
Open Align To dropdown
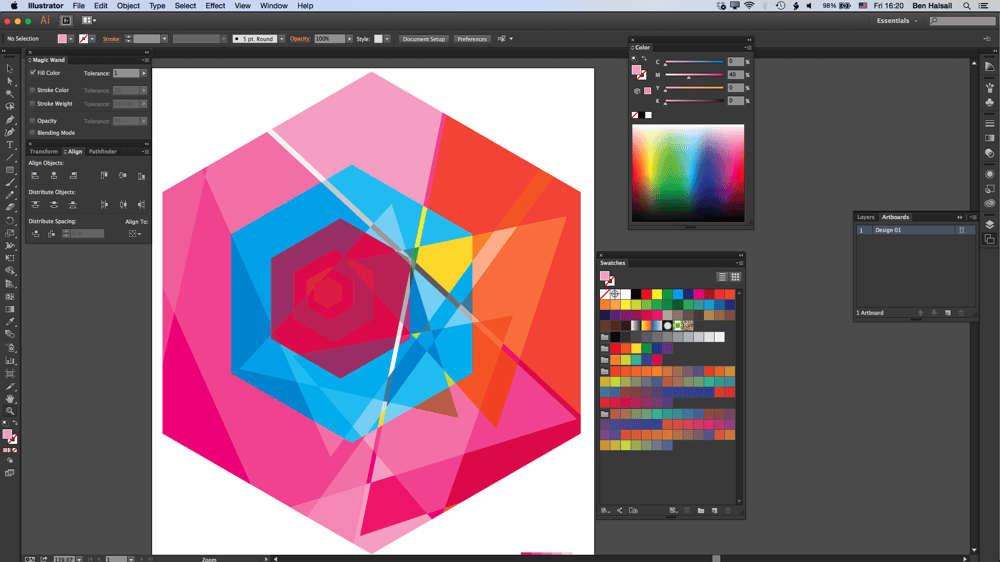135,234
